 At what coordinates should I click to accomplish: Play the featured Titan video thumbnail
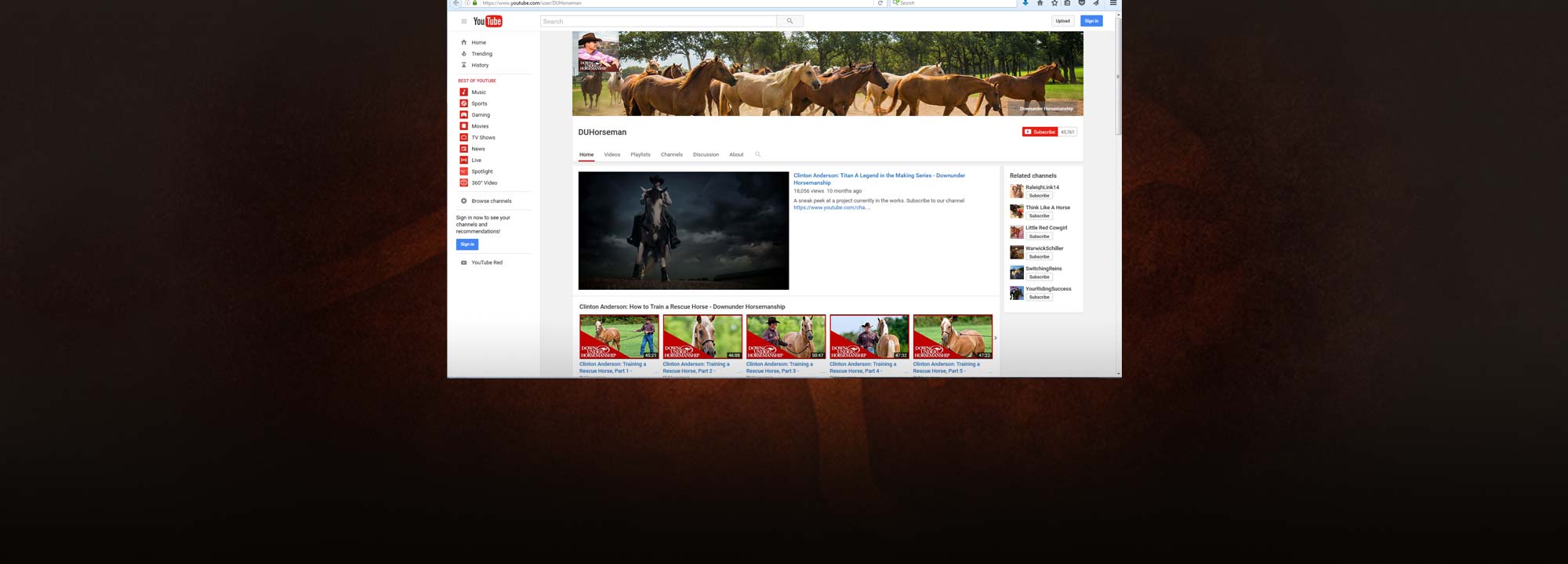[684, 230]
